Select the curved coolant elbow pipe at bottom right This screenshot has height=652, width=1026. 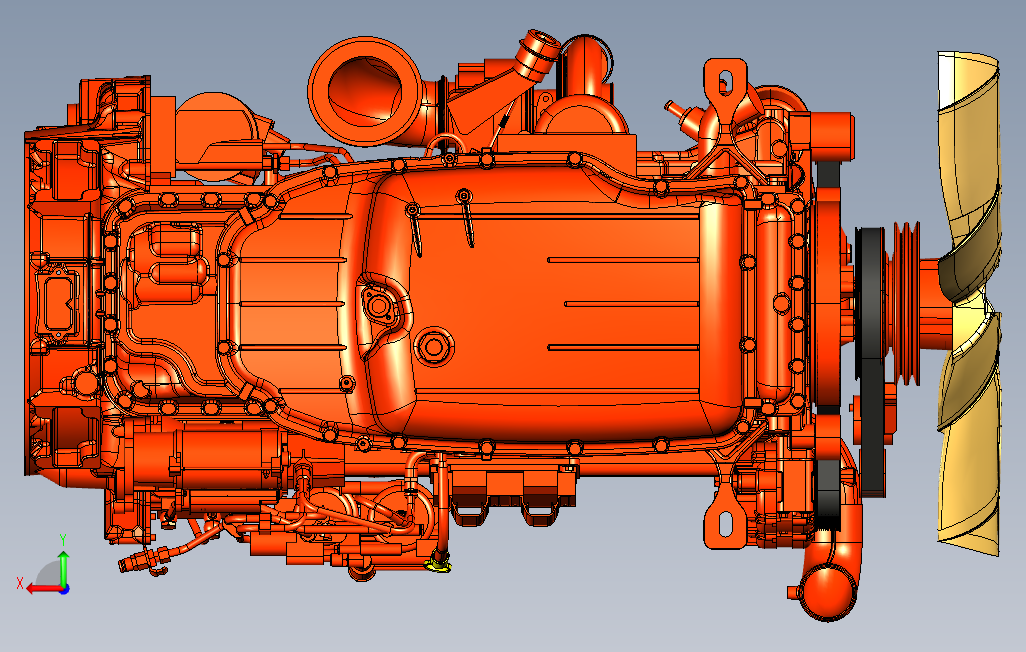pos(826,576)
